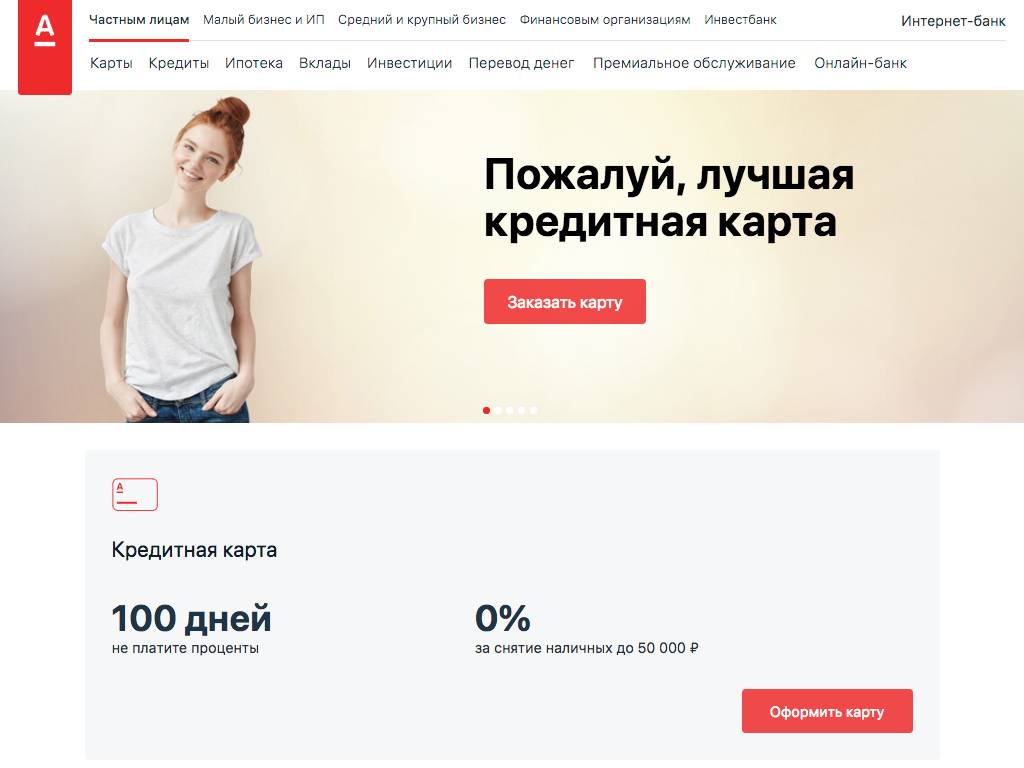Click the credit card outline icon

[135, 494]
